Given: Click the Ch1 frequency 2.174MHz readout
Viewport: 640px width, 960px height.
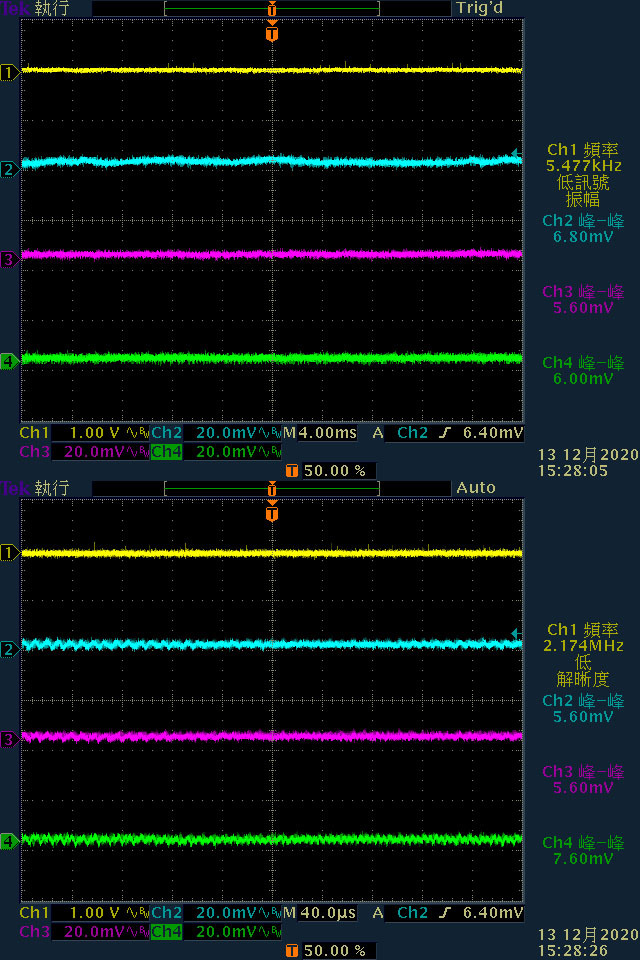Looking at the screenshot, I should click(x=583, y=638).
